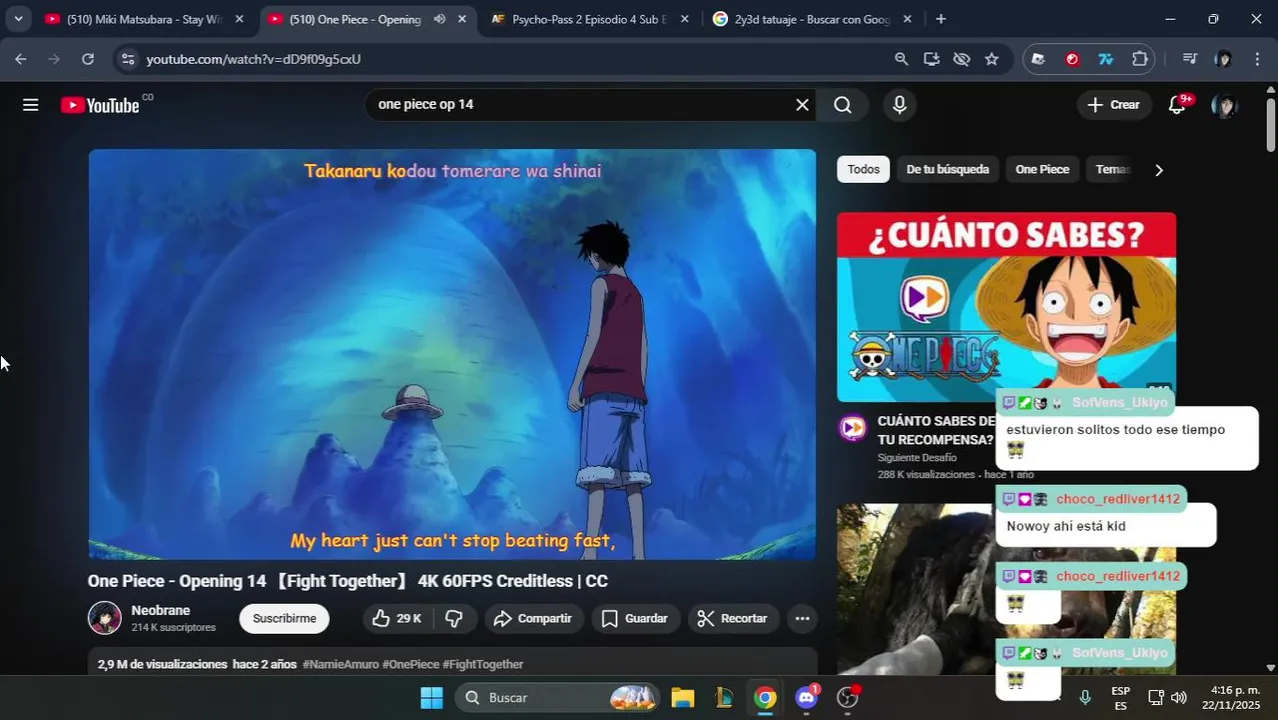Click the One Piece video player
Image resolution: width=1278 pixels, height=720 pixels.
[452, 354]
